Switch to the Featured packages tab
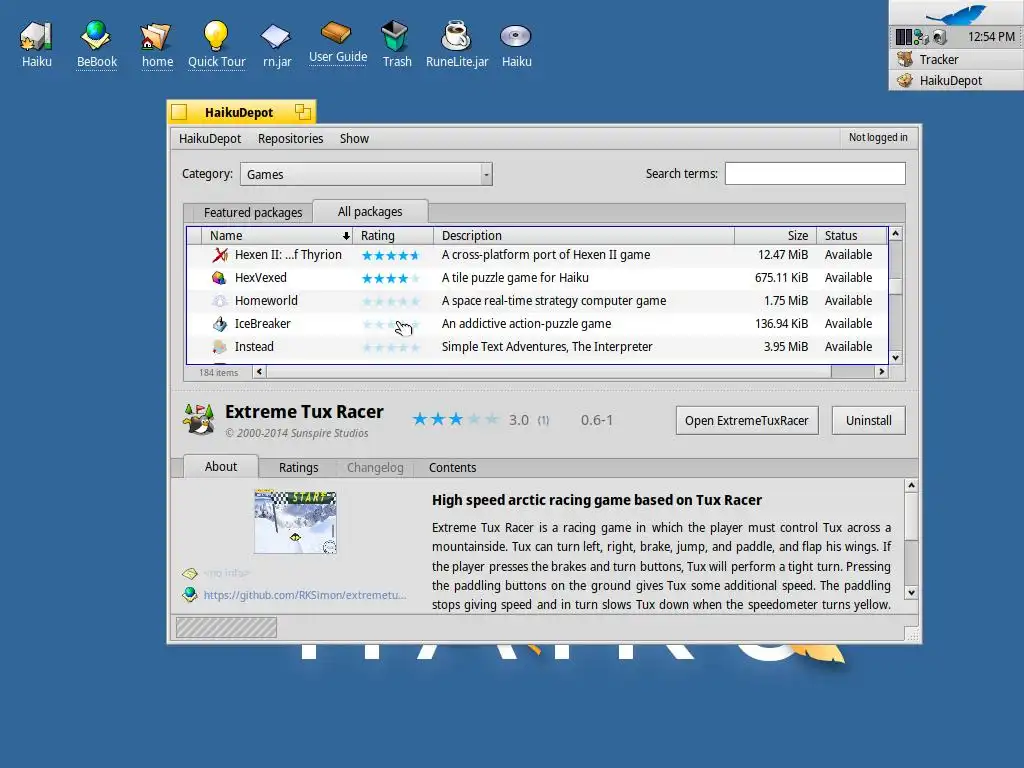This screenshot has height=768, width=1024. pyautogui.click(x=253, y=212)
